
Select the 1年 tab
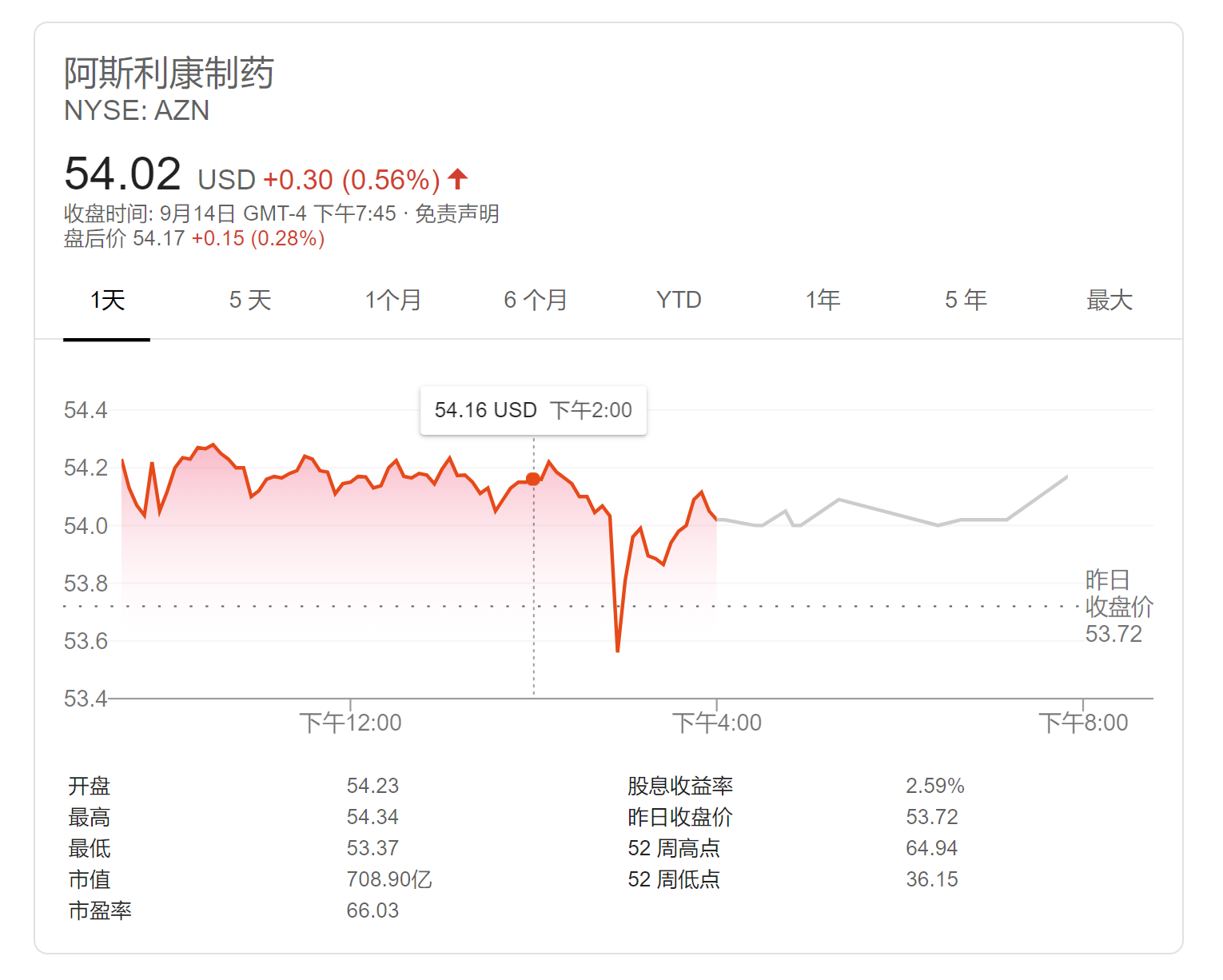(823, 301)
